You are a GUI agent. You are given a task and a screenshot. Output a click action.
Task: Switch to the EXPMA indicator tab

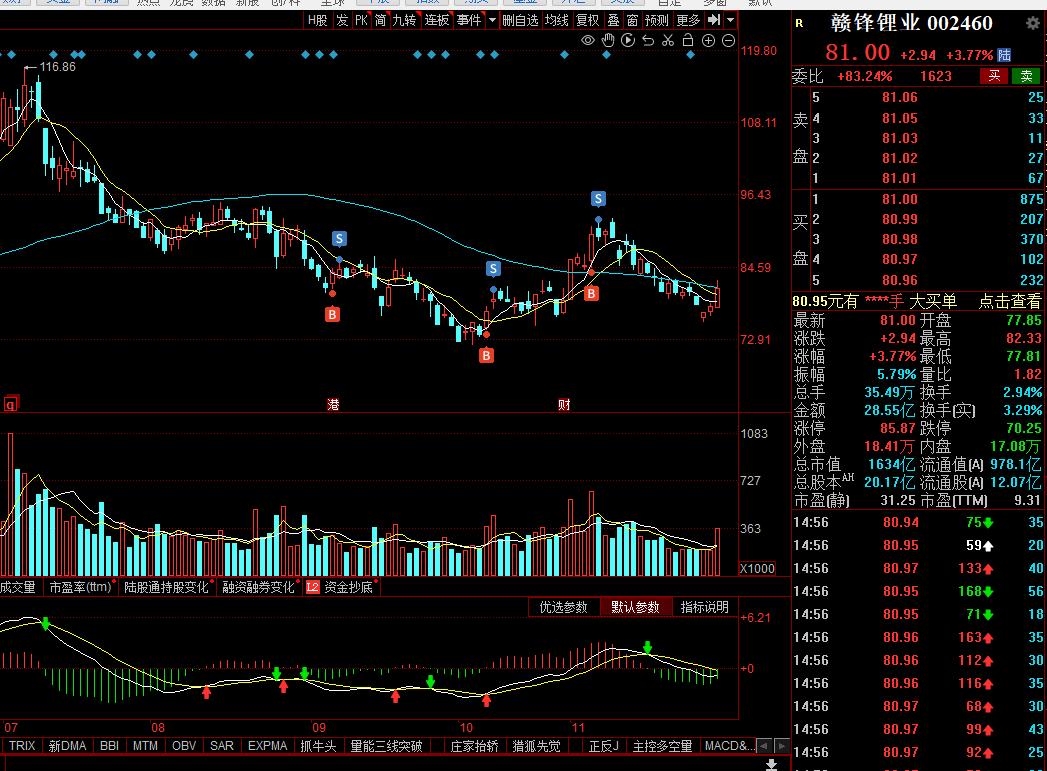[267, 746]
